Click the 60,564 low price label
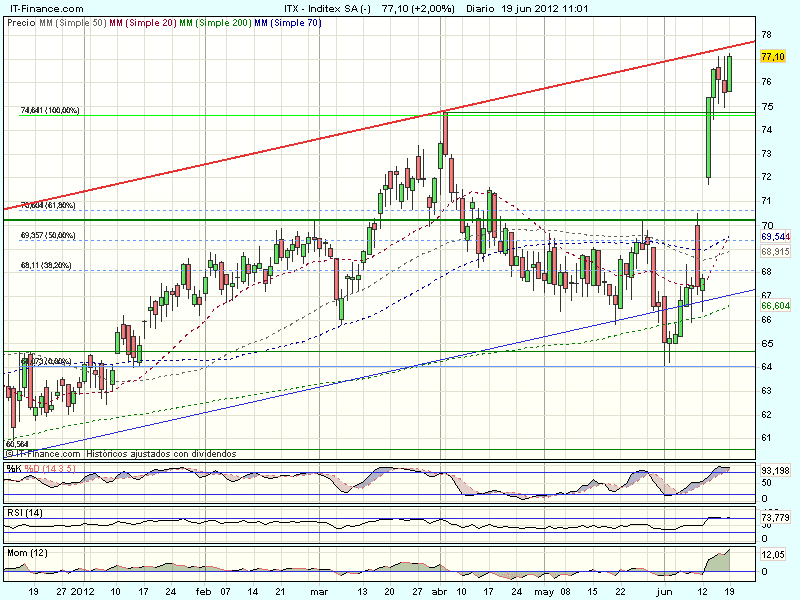 tap(17, 444)
